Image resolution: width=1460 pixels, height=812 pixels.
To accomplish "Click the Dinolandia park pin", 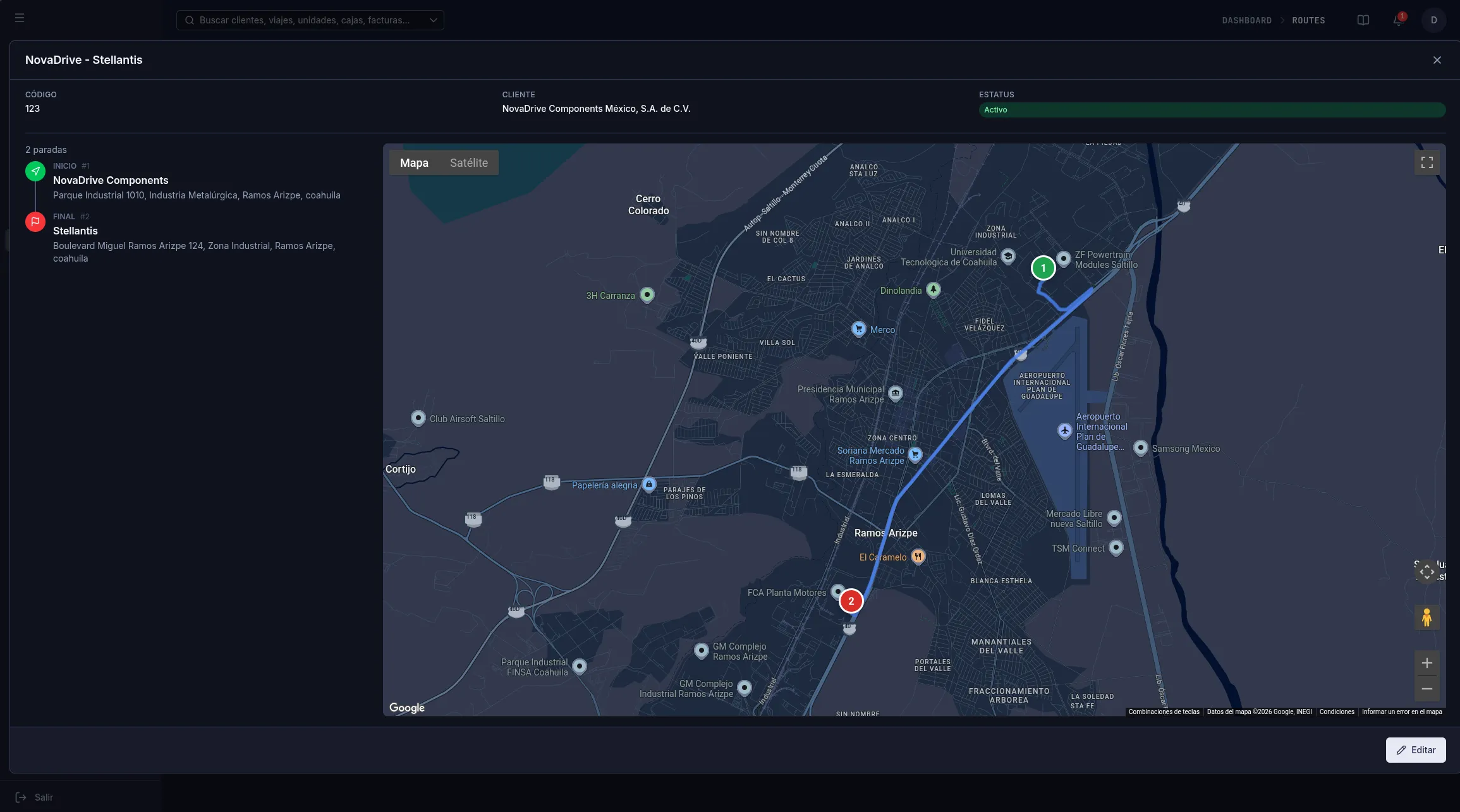I will tap(933, 290).
